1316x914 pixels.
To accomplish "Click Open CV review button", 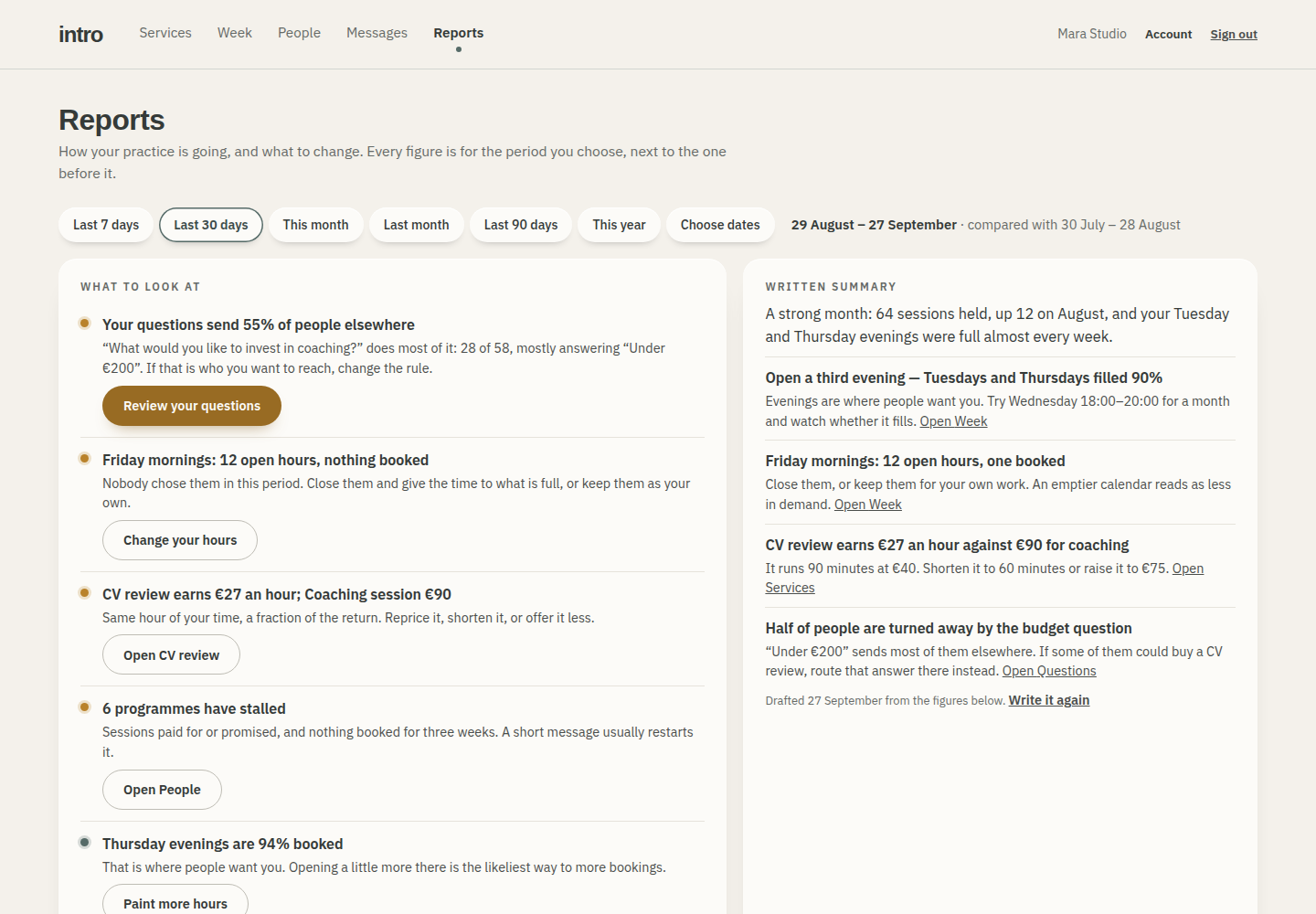I will (171, 655).
